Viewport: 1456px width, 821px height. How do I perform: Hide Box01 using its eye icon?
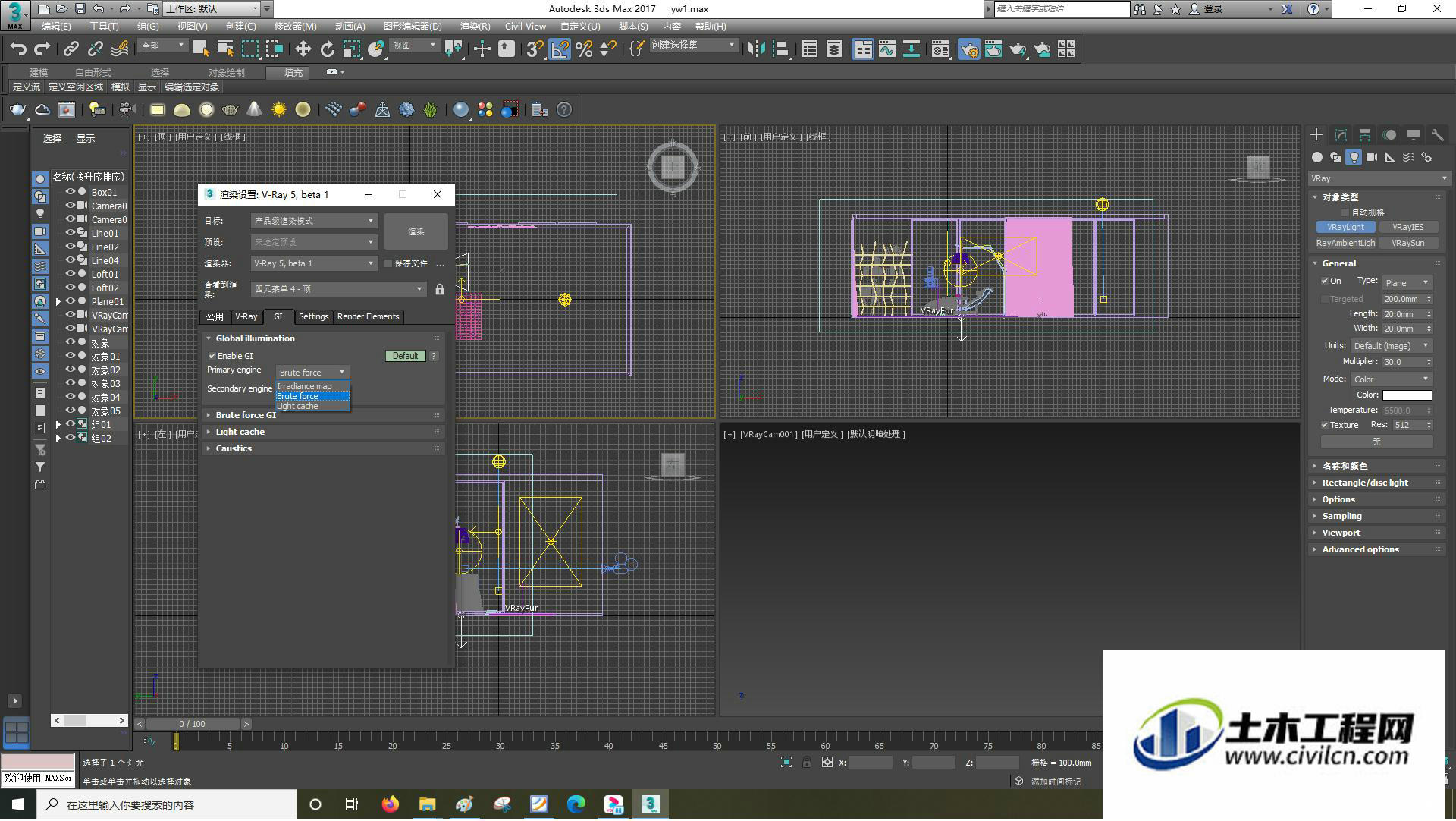[70, 192]
